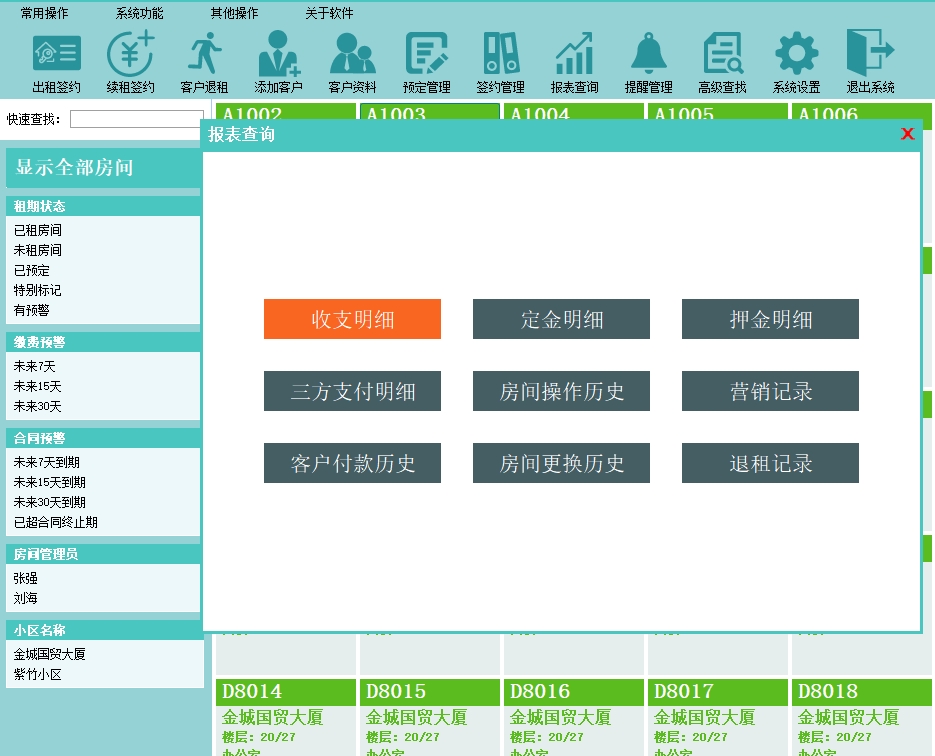
Task: Open the 续租签约 renewal icon
Action: pyautogui.click(x=131, y=54)
